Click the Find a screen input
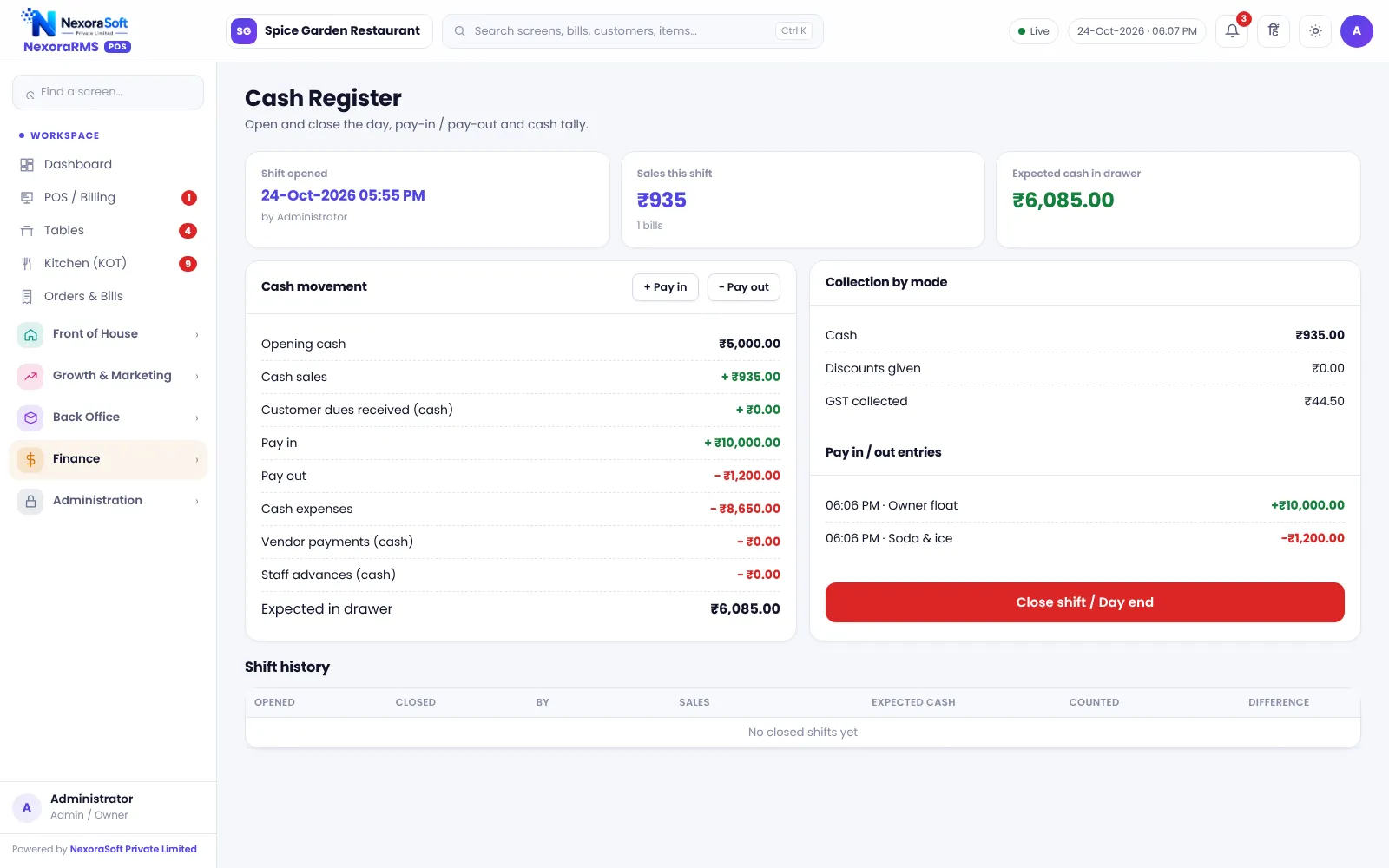This screenshot has width=1389, height=868. click(x=108, y=92)
